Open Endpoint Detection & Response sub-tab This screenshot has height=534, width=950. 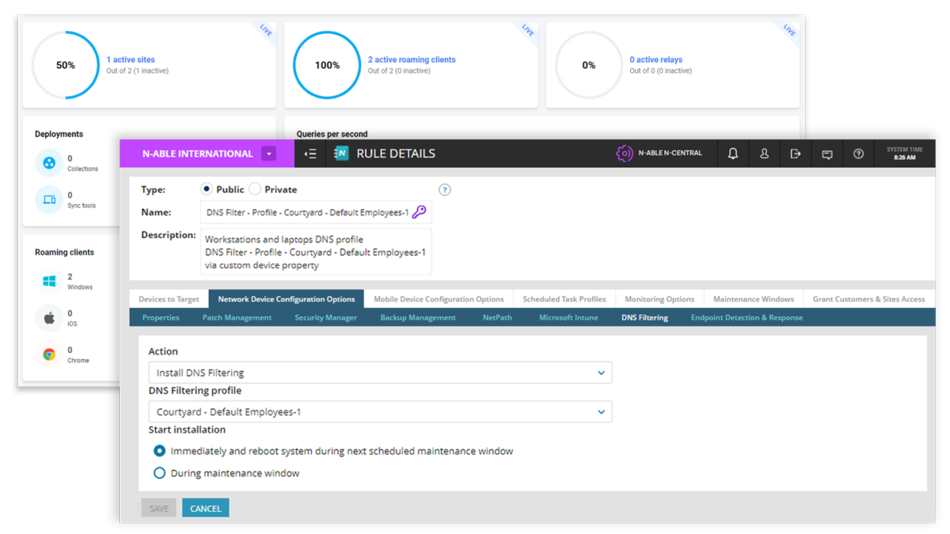pos(746,318)
